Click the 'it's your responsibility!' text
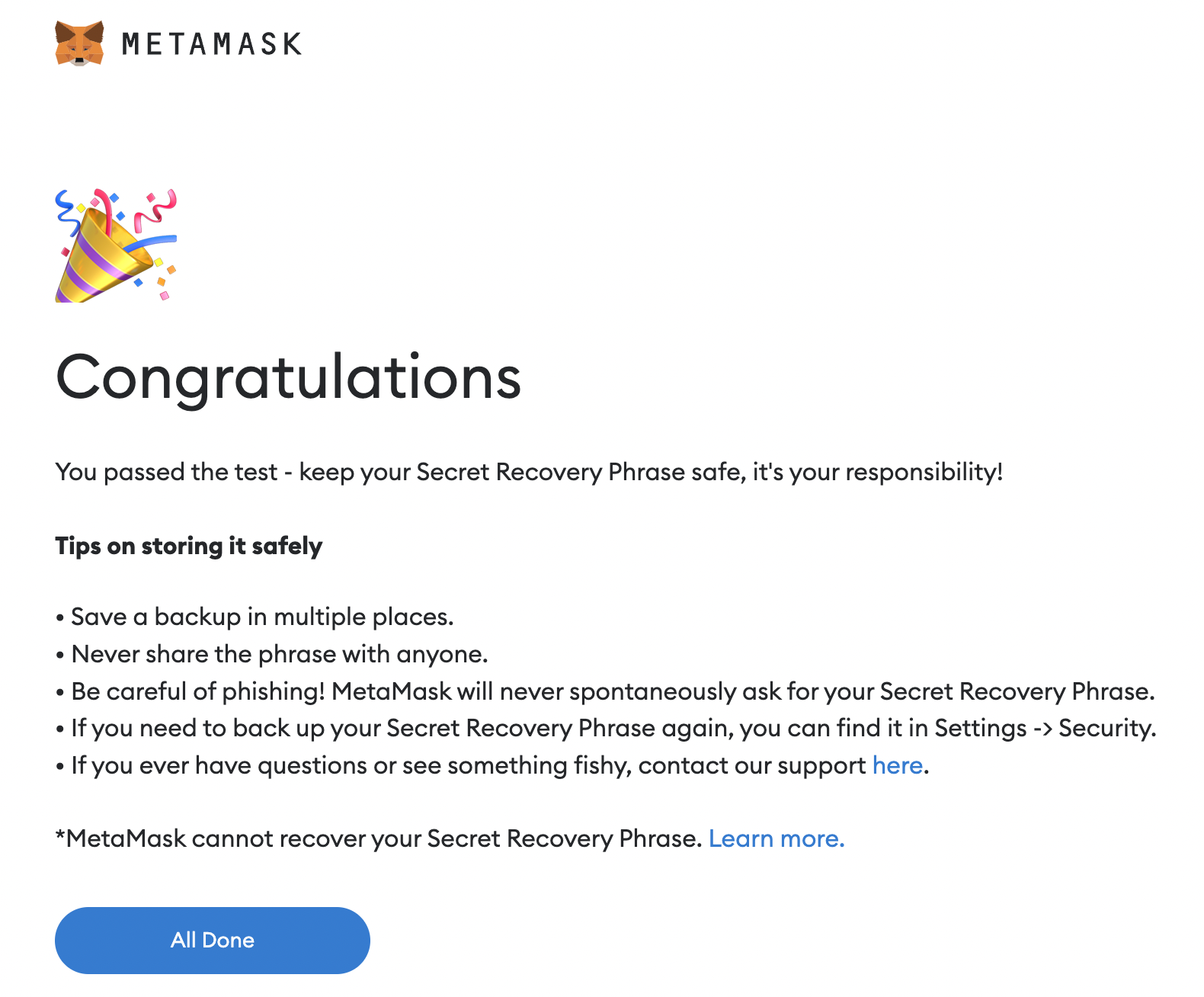The height and width of the screenshot is (997, 1204). 877,472
